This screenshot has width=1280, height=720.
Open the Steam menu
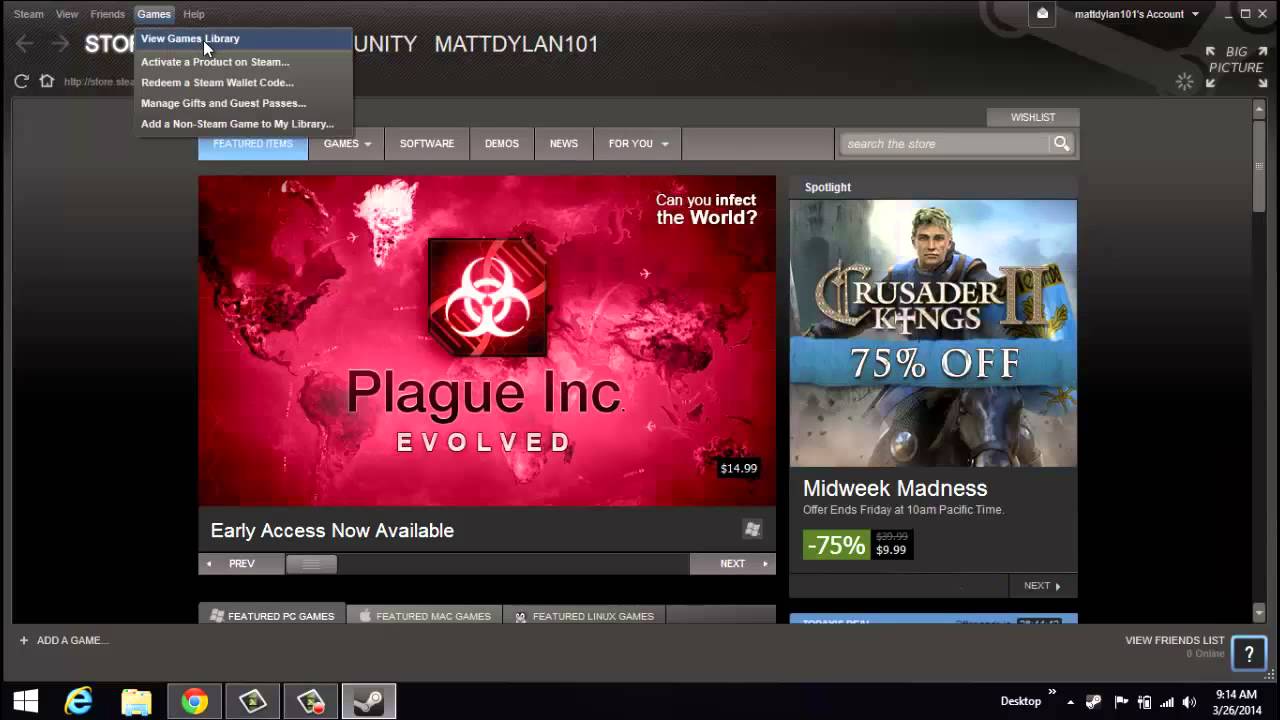(x=28, y=14)
